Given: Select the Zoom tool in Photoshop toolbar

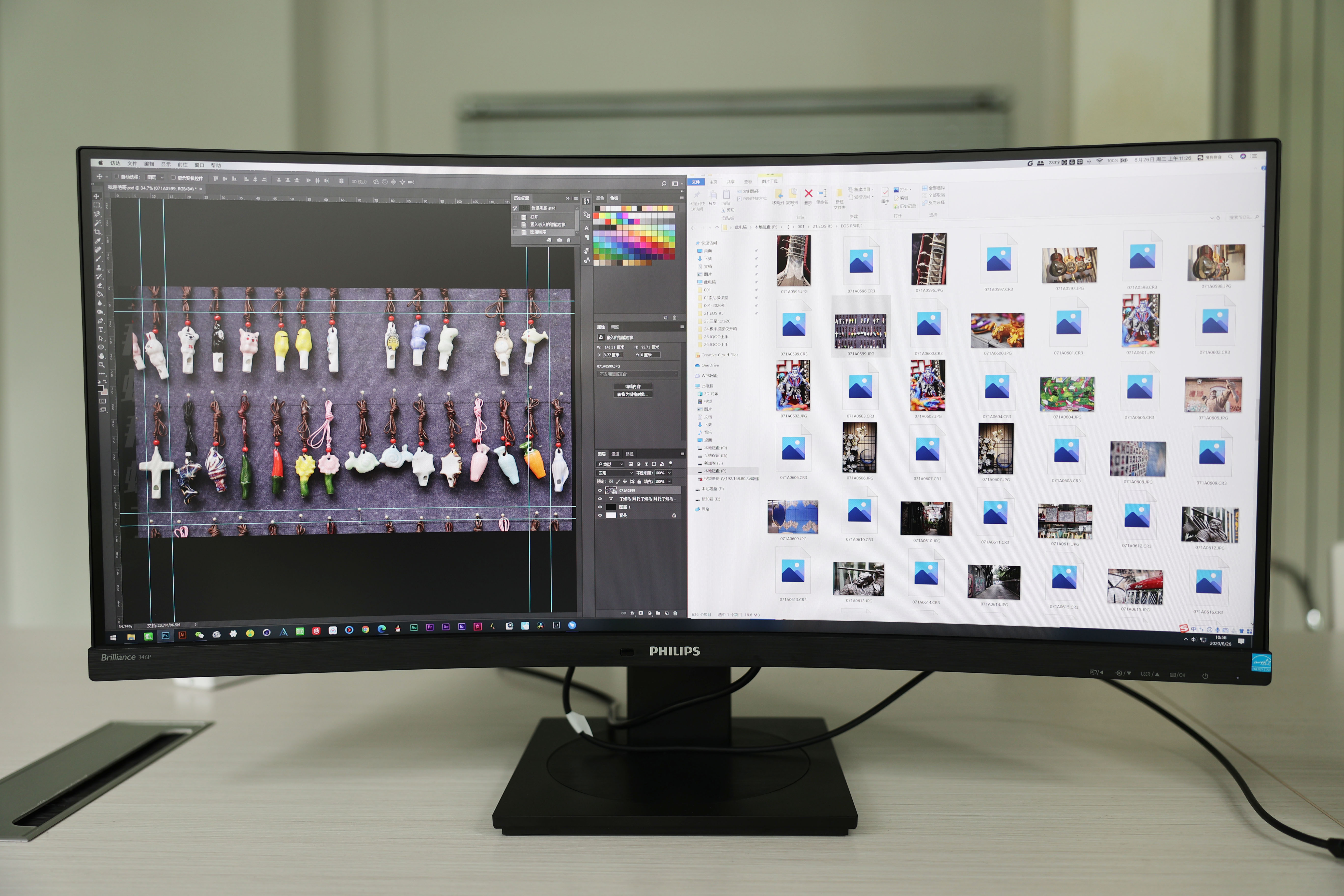Looking at the screenshot, I should tap(102, 364).
